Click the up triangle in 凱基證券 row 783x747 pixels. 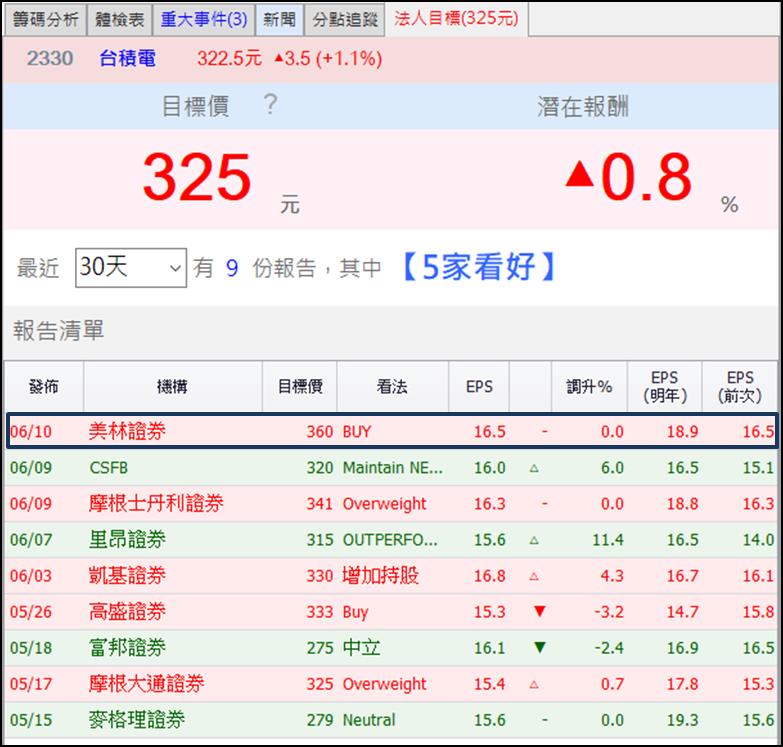(x=534, y=576)
